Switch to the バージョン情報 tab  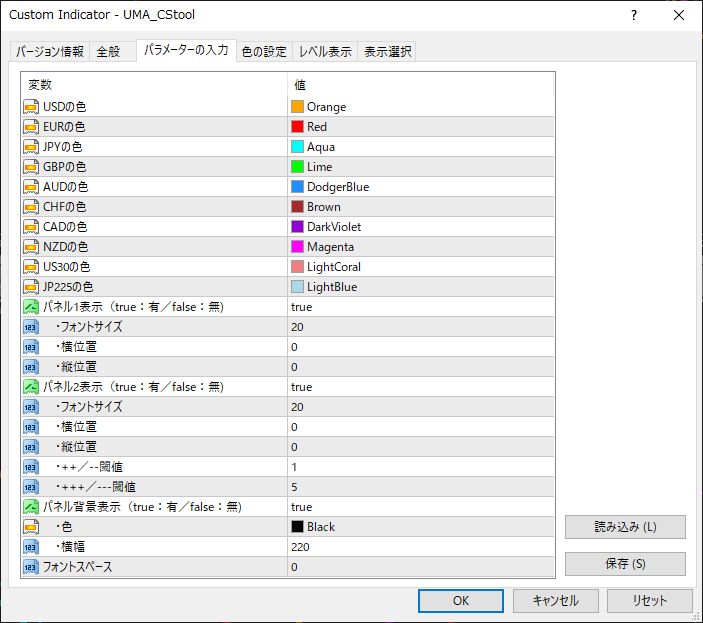[50, 52]
